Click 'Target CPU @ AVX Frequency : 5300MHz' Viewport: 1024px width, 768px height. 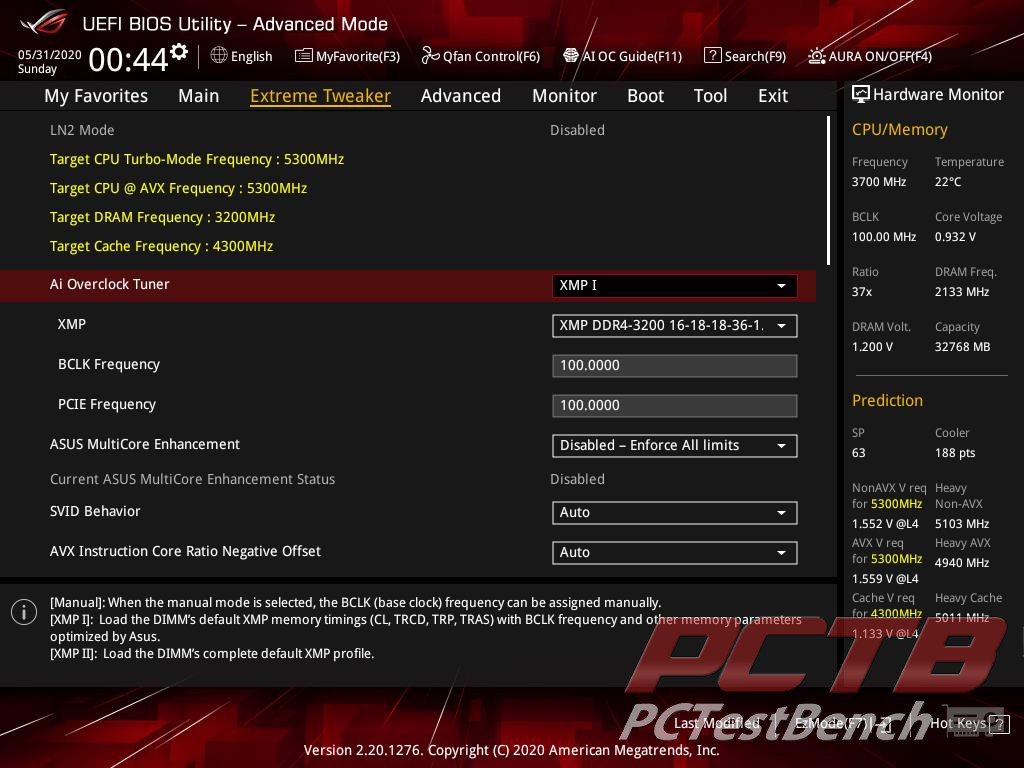[x=178, y=188]
